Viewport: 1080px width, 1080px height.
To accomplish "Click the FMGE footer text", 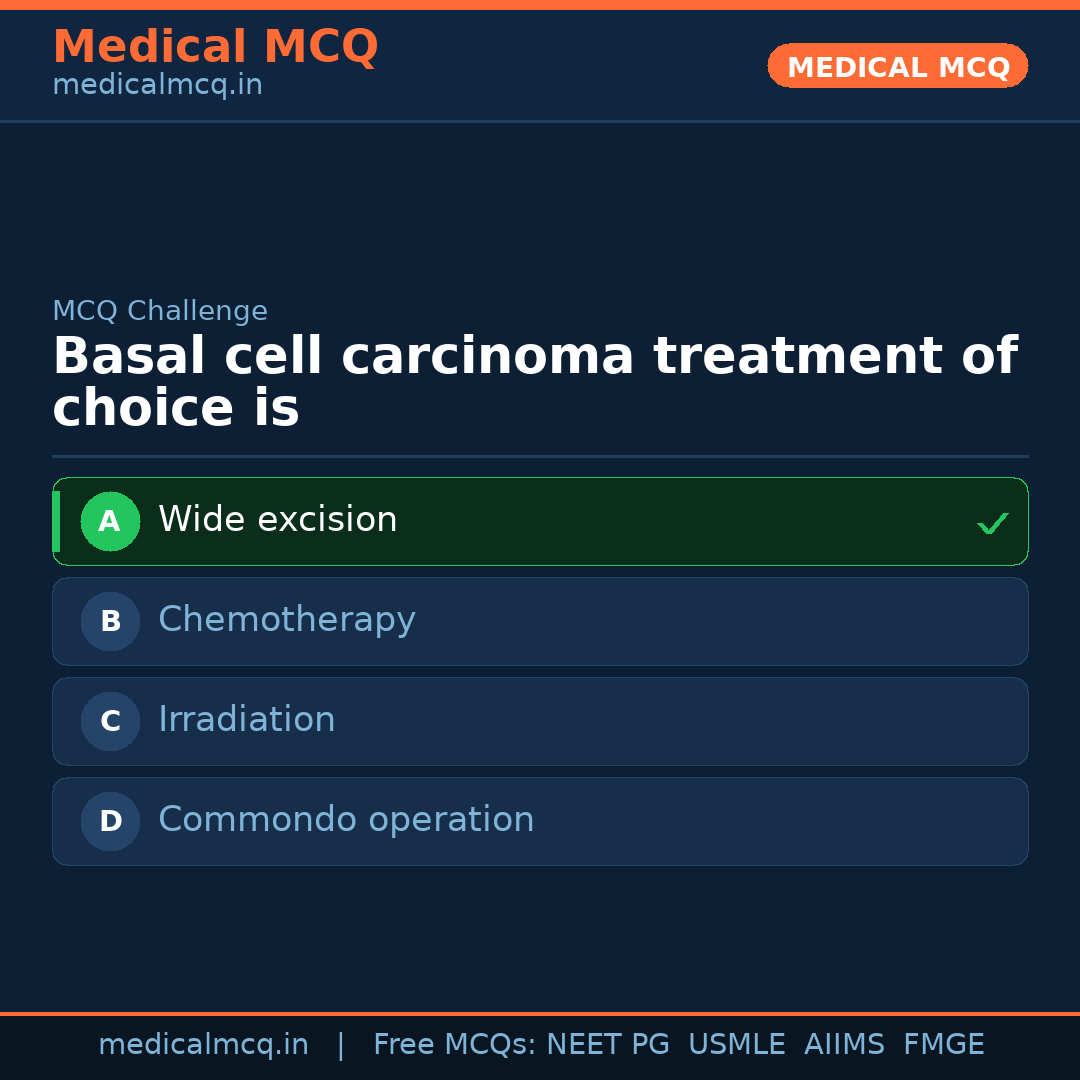I will [943, 1045].
